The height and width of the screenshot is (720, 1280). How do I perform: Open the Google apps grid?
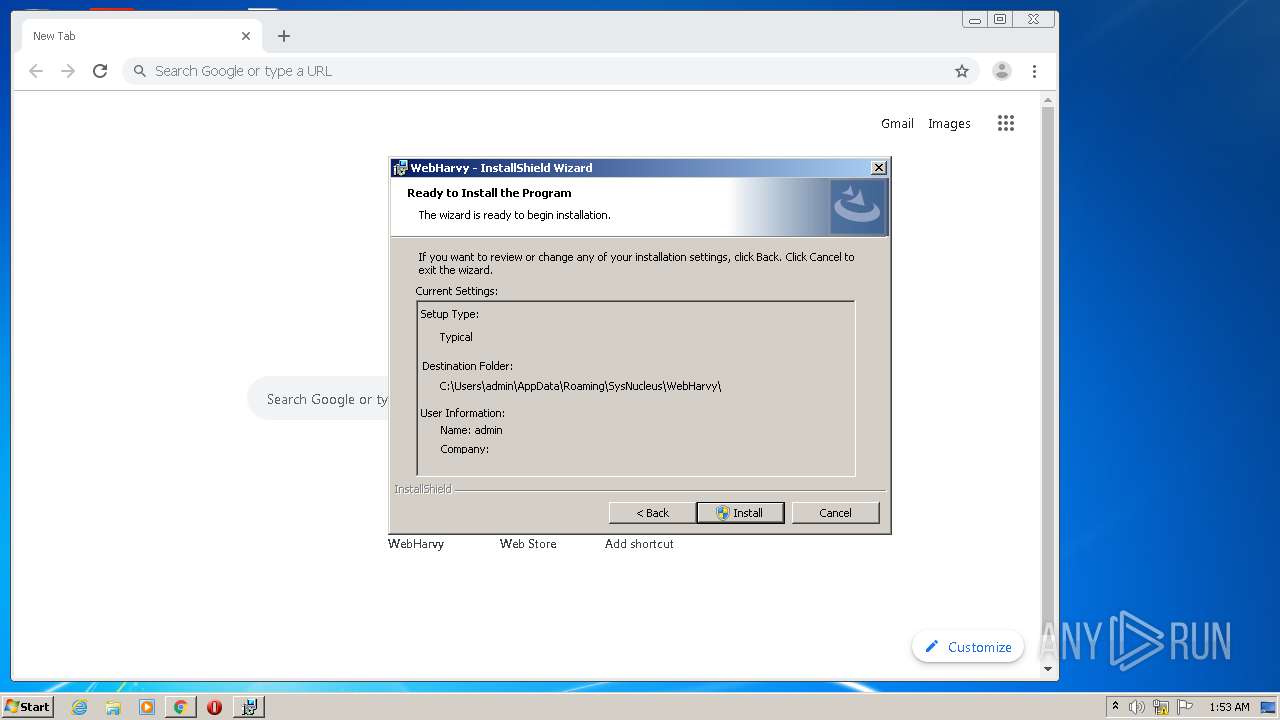pos(1006,123)
